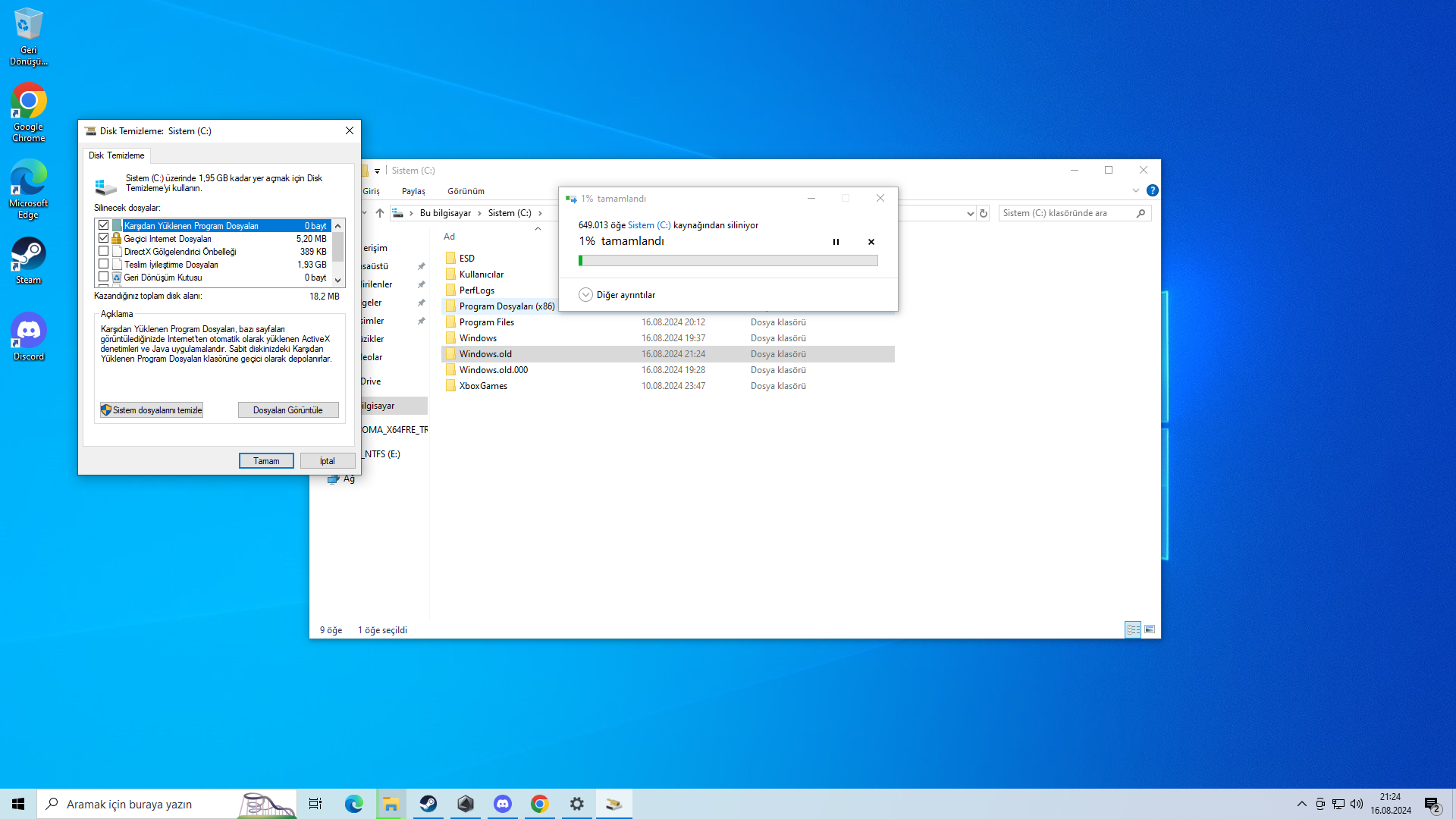Open the Görünüm ribbon tab
Screen dimensions: 1456x819
point(466,191)
